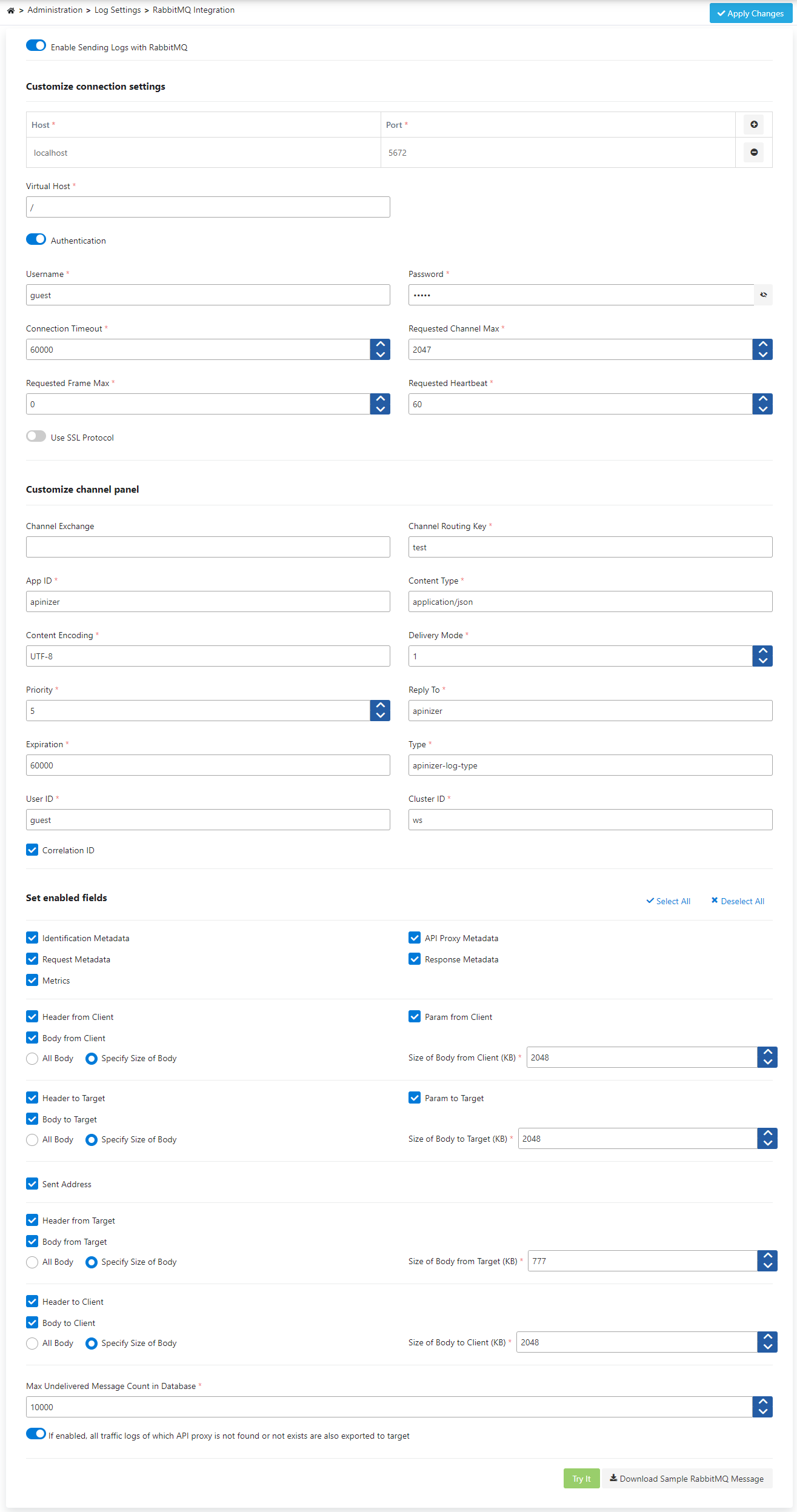This screenshot has height=1512, width=797.
Task: Remove the localhost row with minus icon
Action: coord(754,152)
